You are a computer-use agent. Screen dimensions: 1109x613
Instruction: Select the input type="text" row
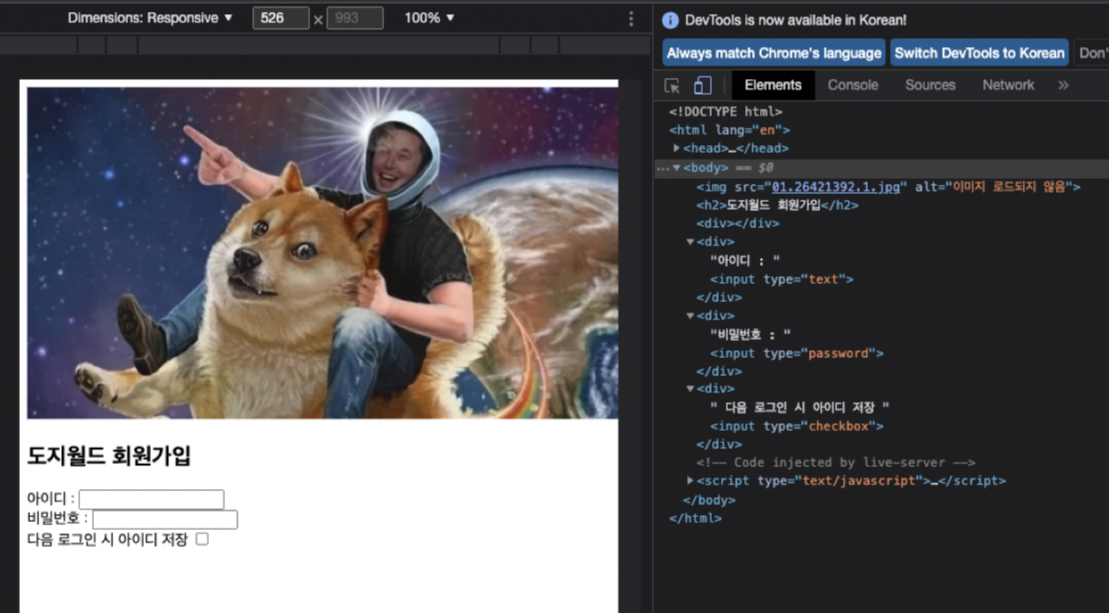coord(782,279)
